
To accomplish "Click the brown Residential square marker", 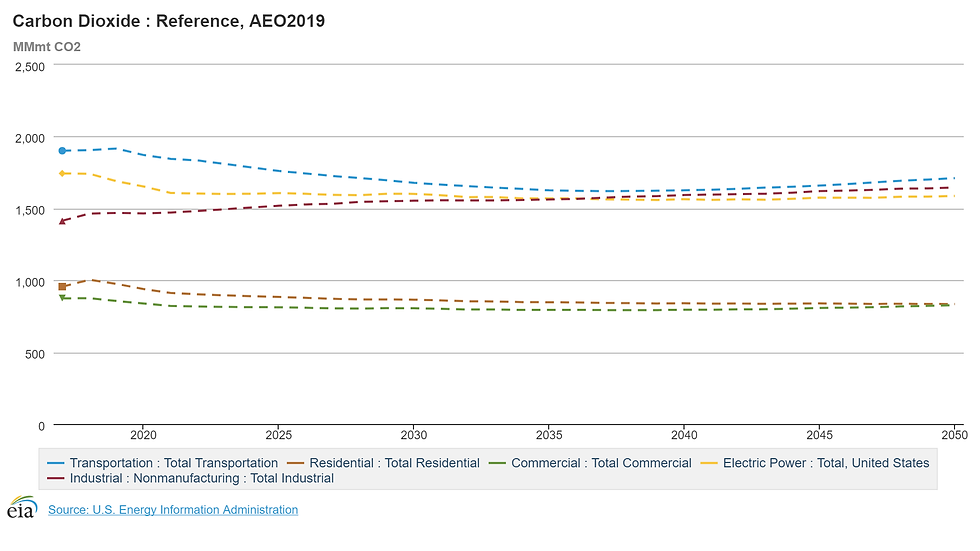I will pyautogui.click(x=62, y=287).
